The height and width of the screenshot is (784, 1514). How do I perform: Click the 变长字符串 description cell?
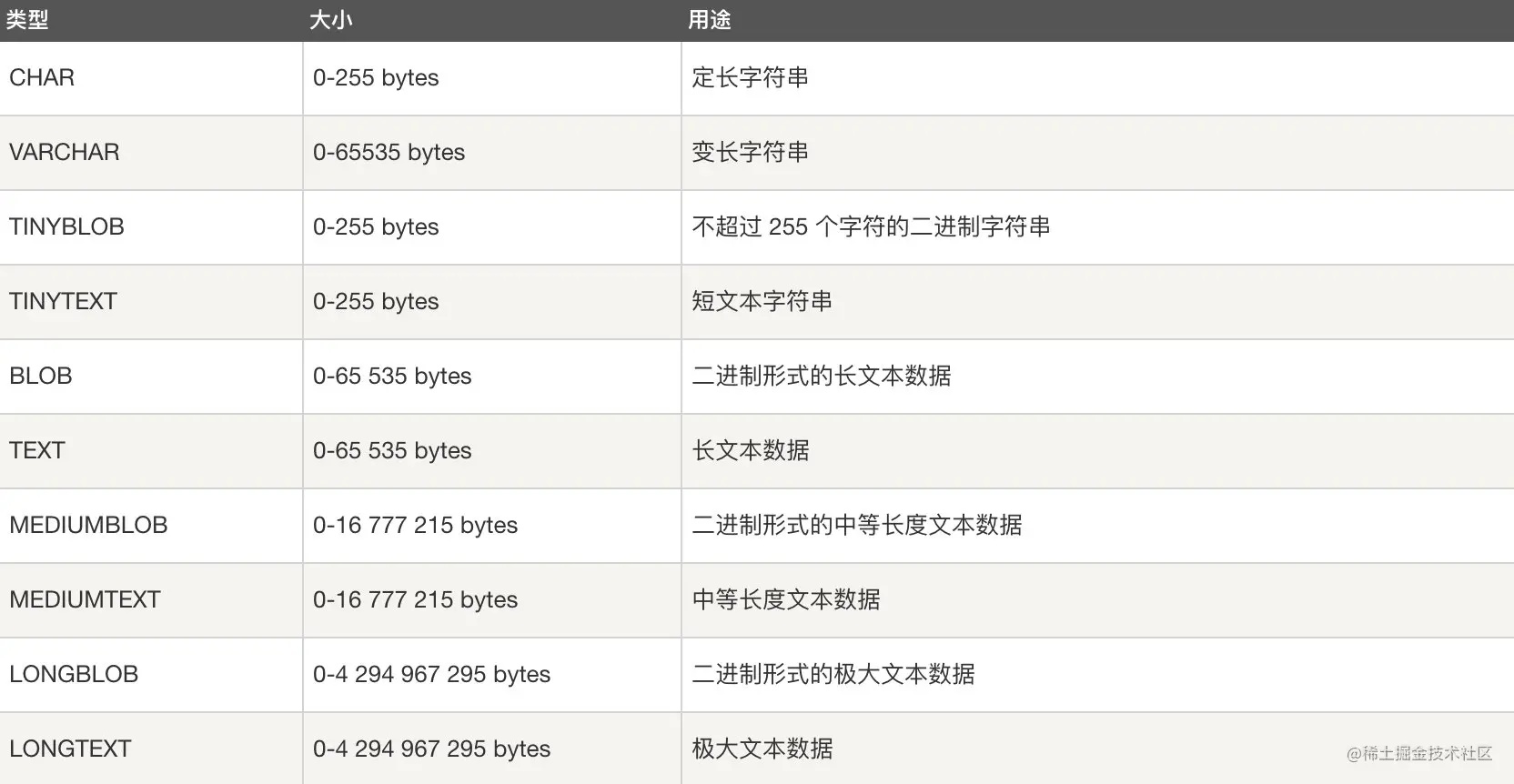point(750,153)
